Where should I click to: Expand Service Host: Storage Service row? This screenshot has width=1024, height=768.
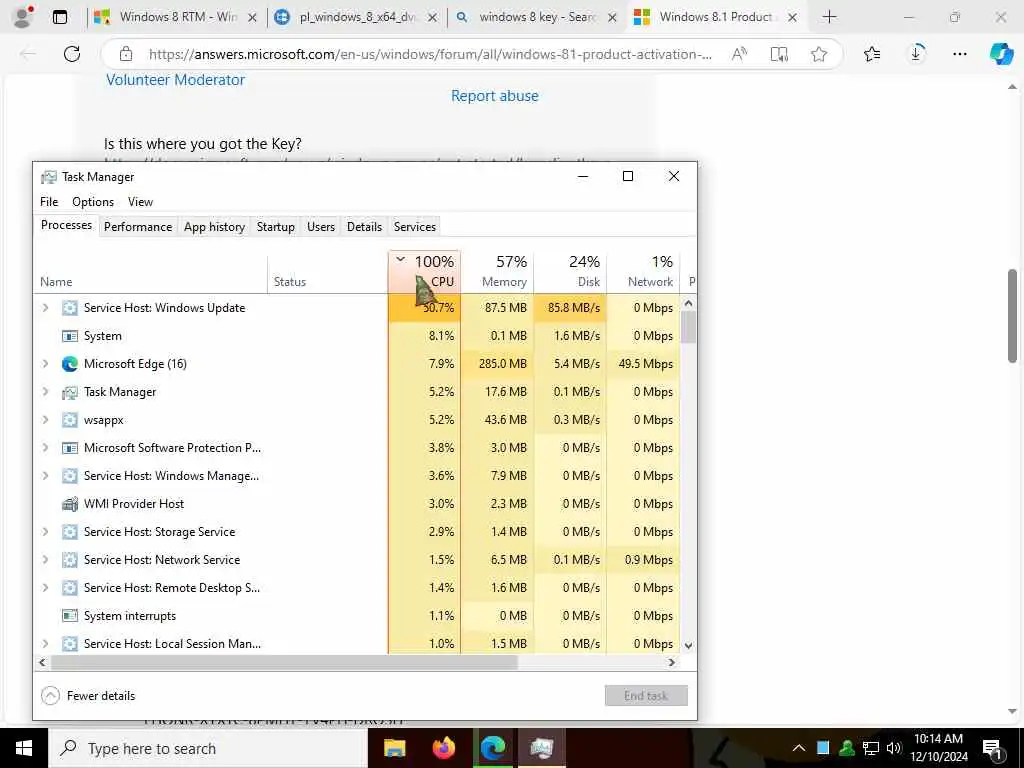point(45,532)
